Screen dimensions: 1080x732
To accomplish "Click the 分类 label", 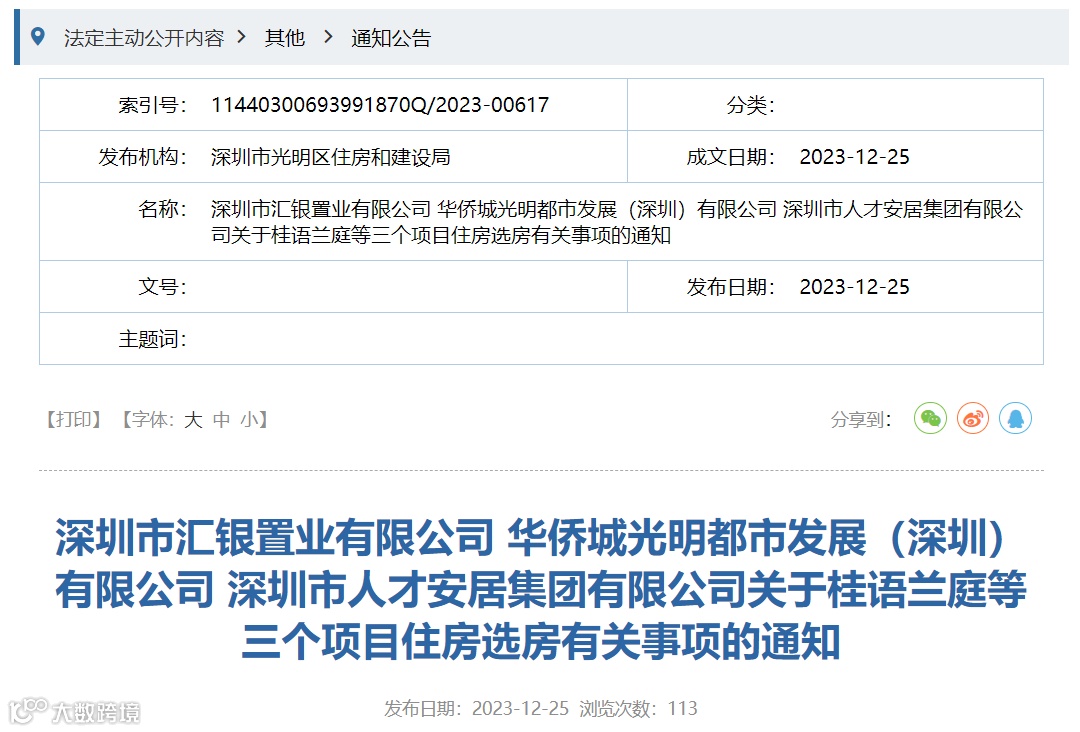I will point(751,105).
